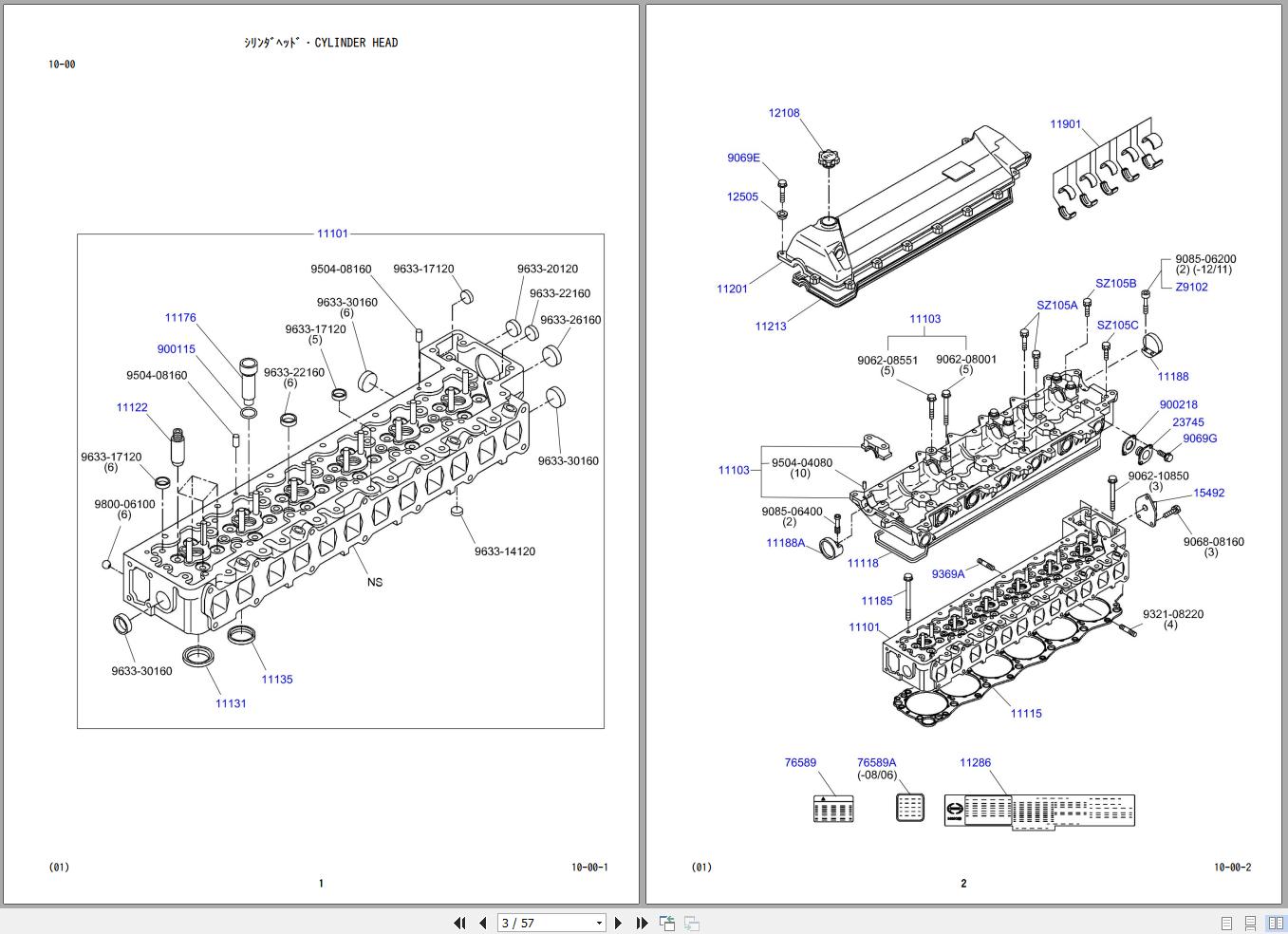This screenshot has height=934, width=1288.
Task: Click the 9062-10850 part label
Action: pyautogui.click(x=1158, y=476)
